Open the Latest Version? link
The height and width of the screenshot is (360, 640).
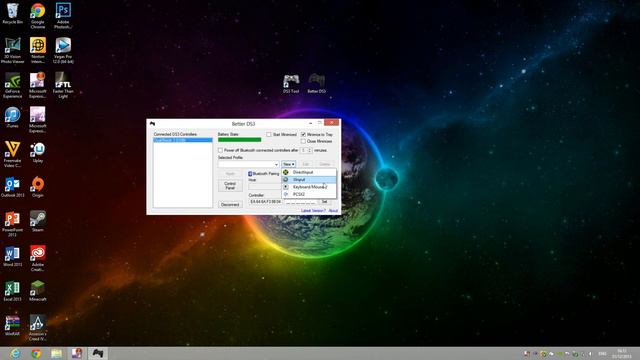[313, 211]
